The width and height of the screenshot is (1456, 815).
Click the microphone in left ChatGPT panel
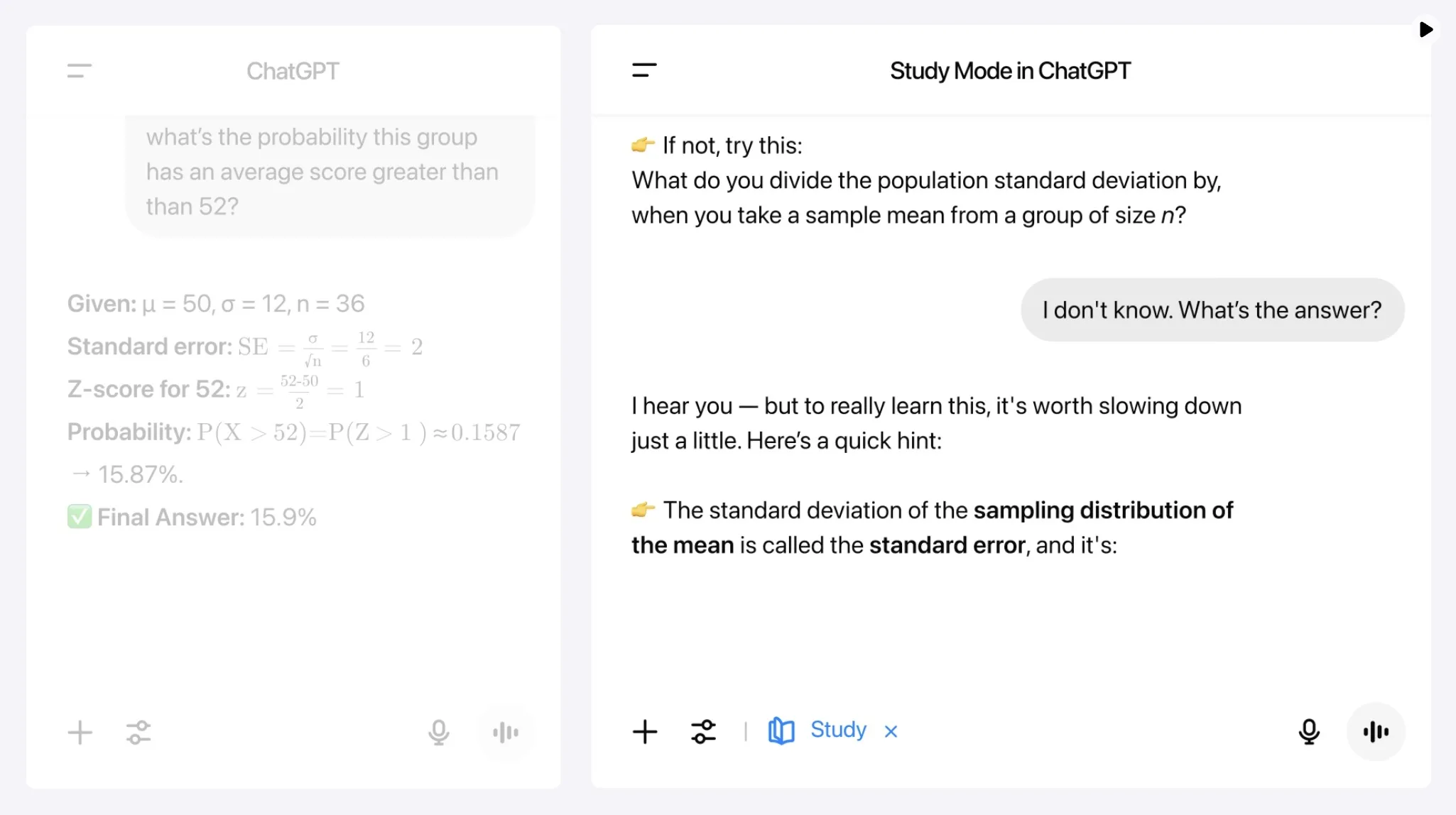tap(439, 733)
